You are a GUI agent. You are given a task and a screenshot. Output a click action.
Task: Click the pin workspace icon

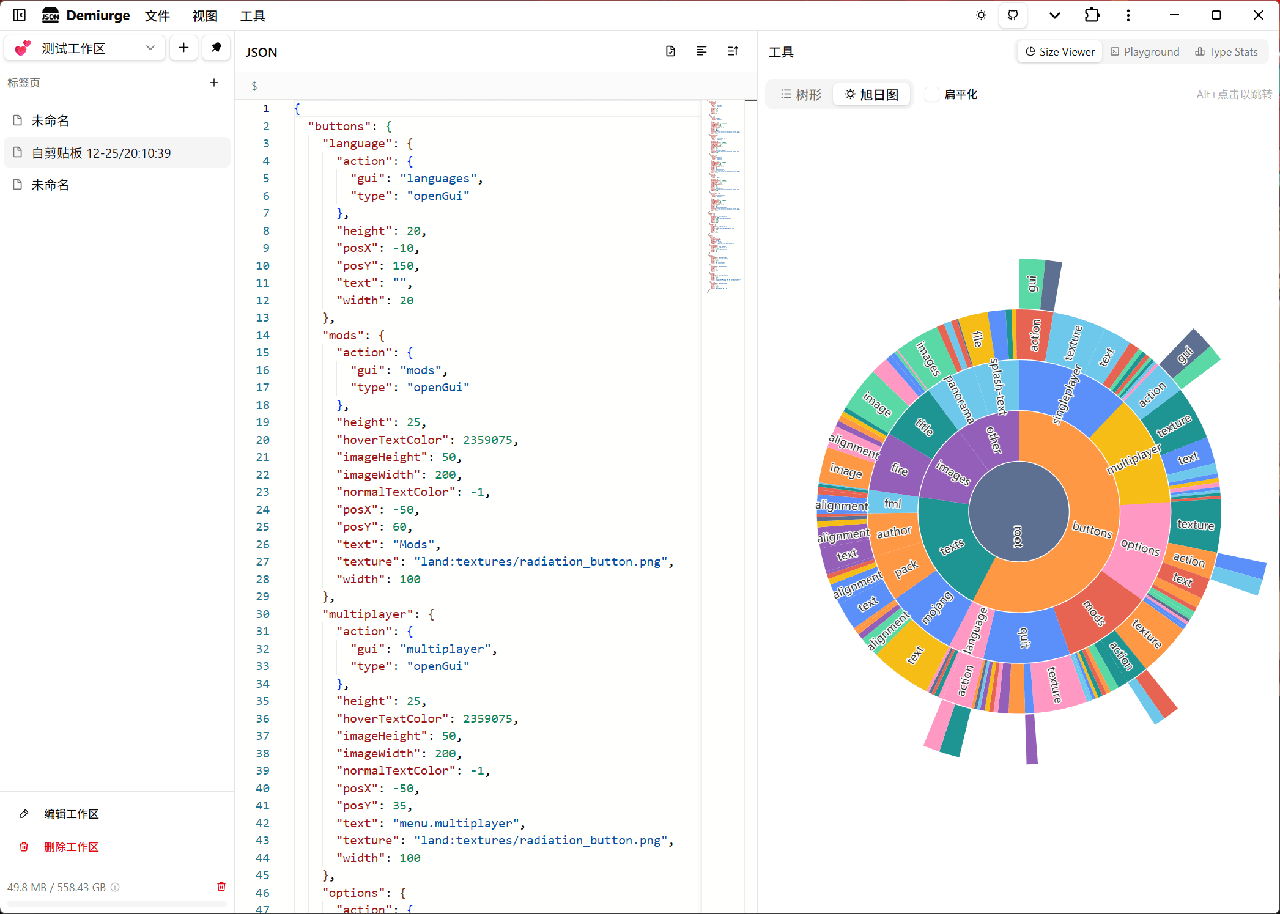216,48
